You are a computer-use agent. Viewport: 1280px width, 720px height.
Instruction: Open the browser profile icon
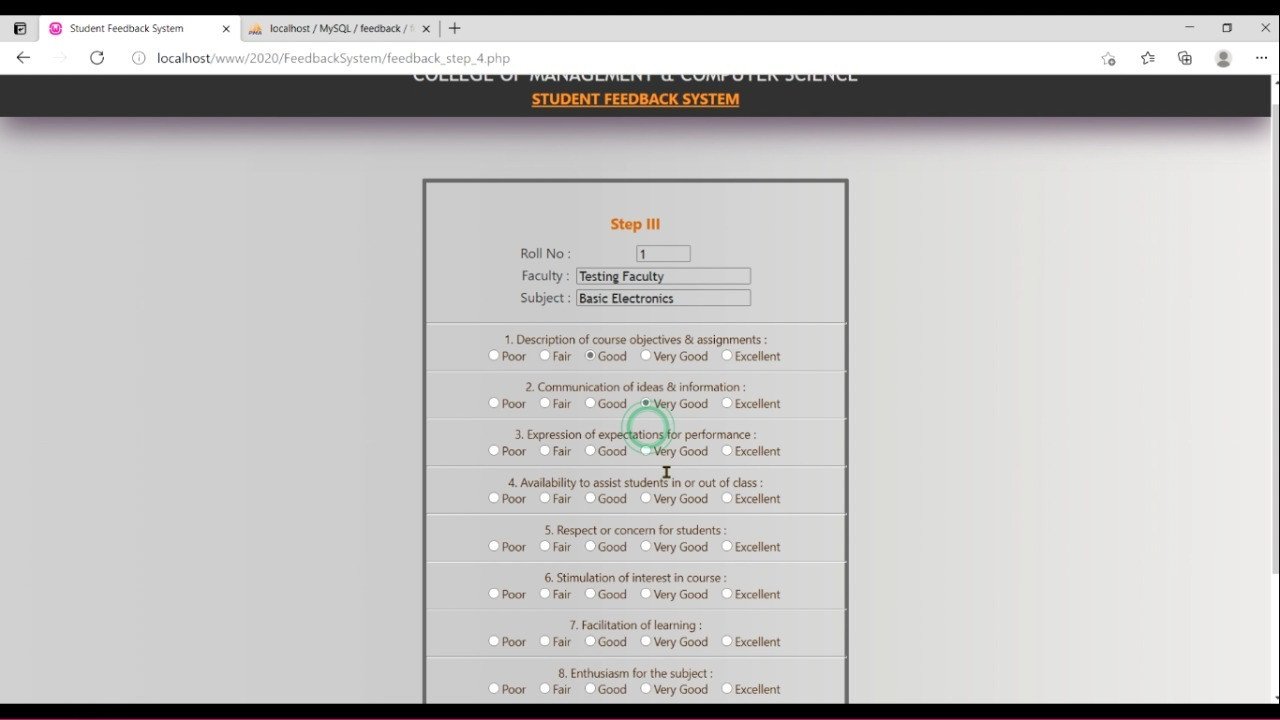[x=1223, y=58]
